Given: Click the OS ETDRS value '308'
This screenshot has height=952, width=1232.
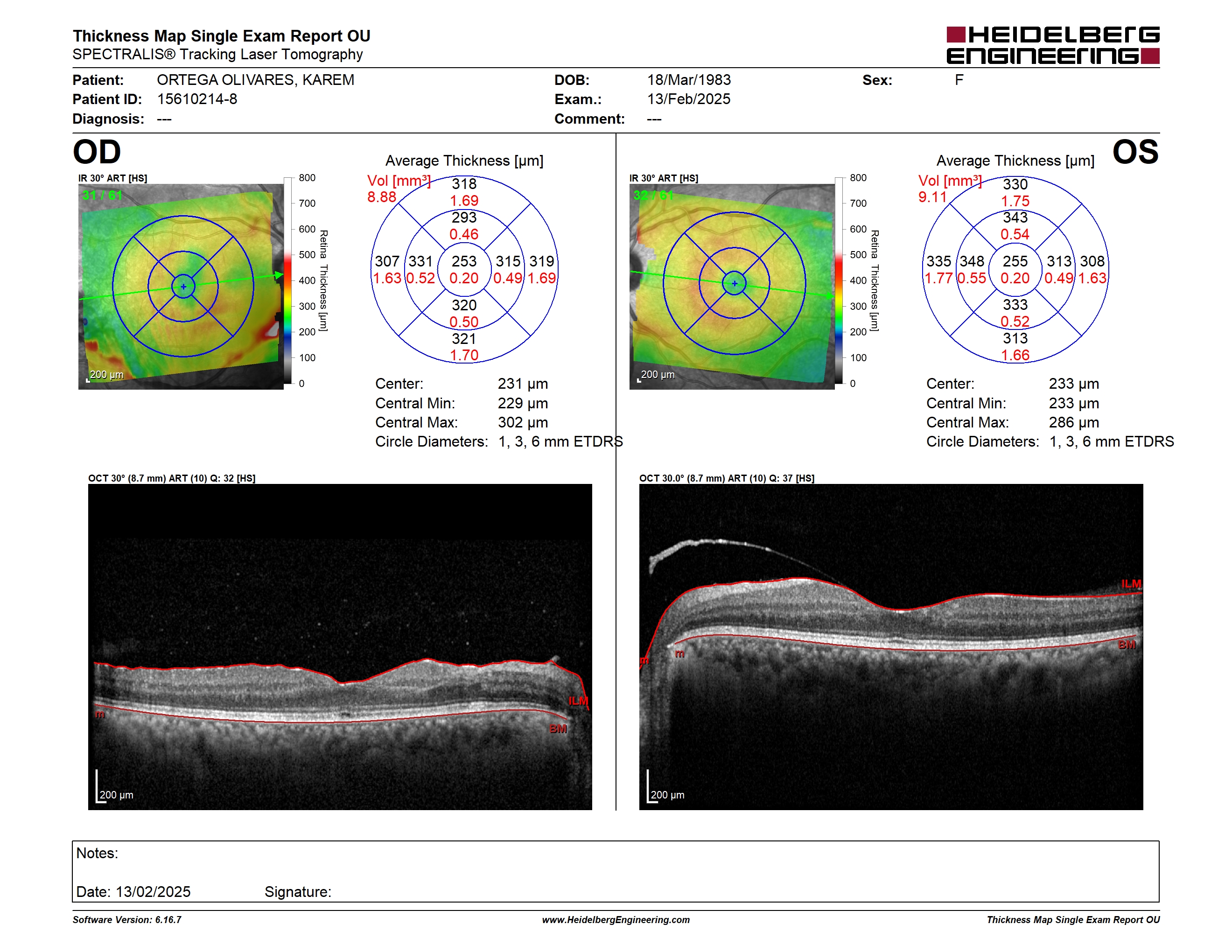Looking at the screenshot, I should [1092, 262].
